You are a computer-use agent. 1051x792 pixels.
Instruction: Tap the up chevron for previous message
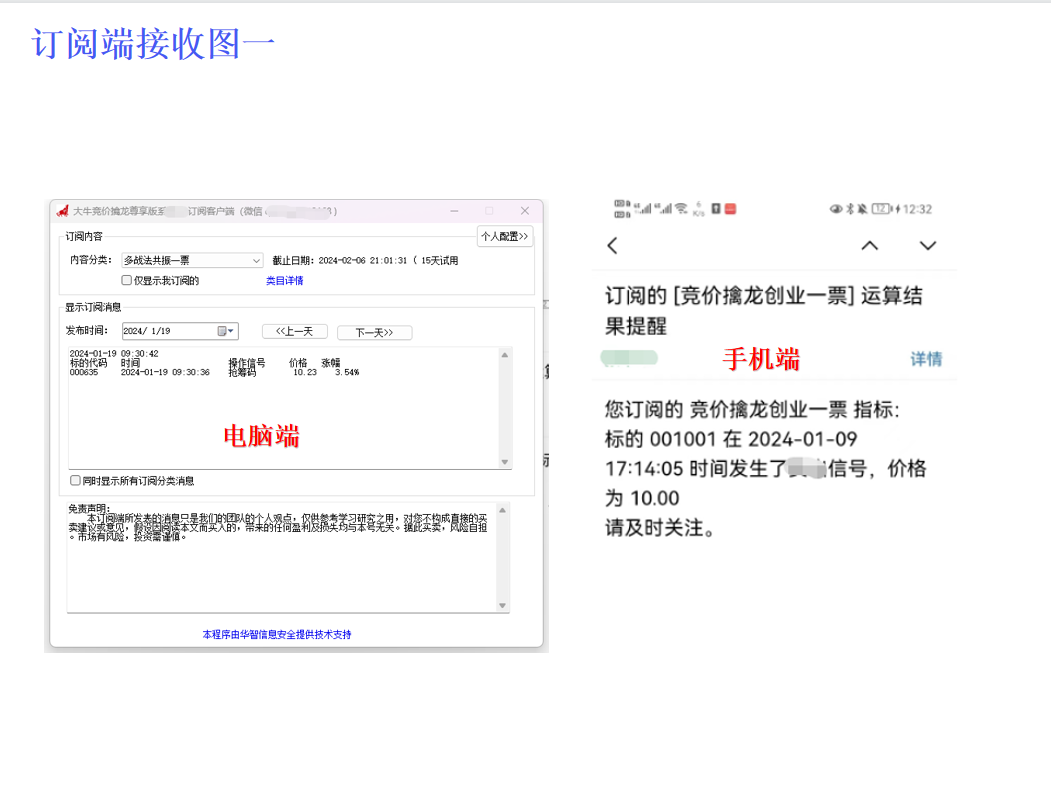(870, 246)
